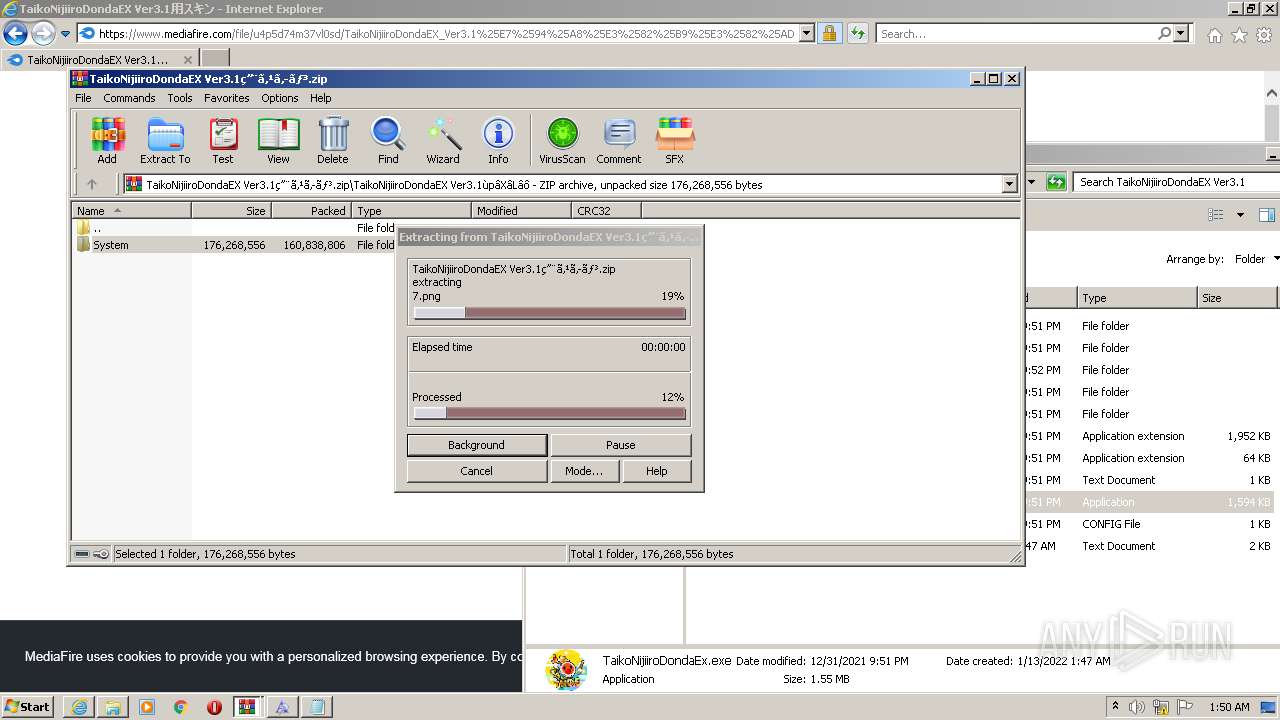This screenshot has height=720, width=1280.
Task: Create SFX self-extracting archive
Action: 675,140
